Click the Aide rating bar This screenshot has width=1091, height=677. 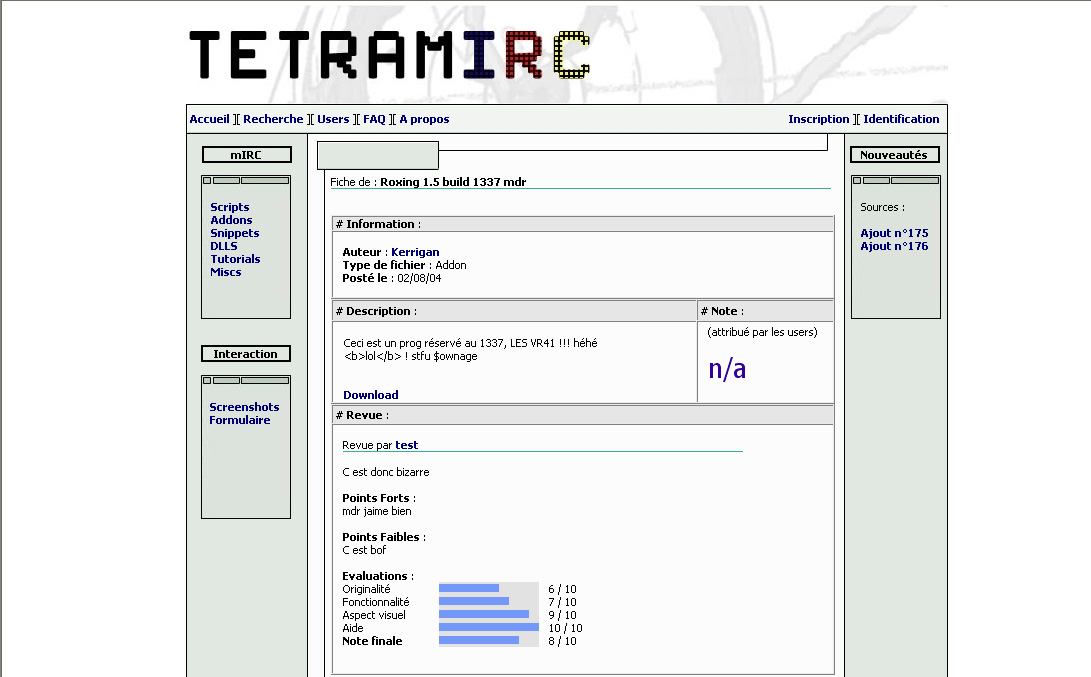488,628
